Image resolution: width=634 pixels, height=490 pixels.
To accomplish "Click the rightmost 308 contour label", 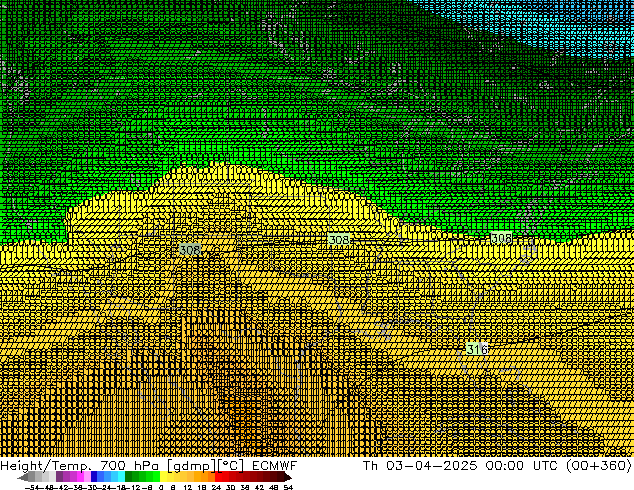I will tap(501, 238).
